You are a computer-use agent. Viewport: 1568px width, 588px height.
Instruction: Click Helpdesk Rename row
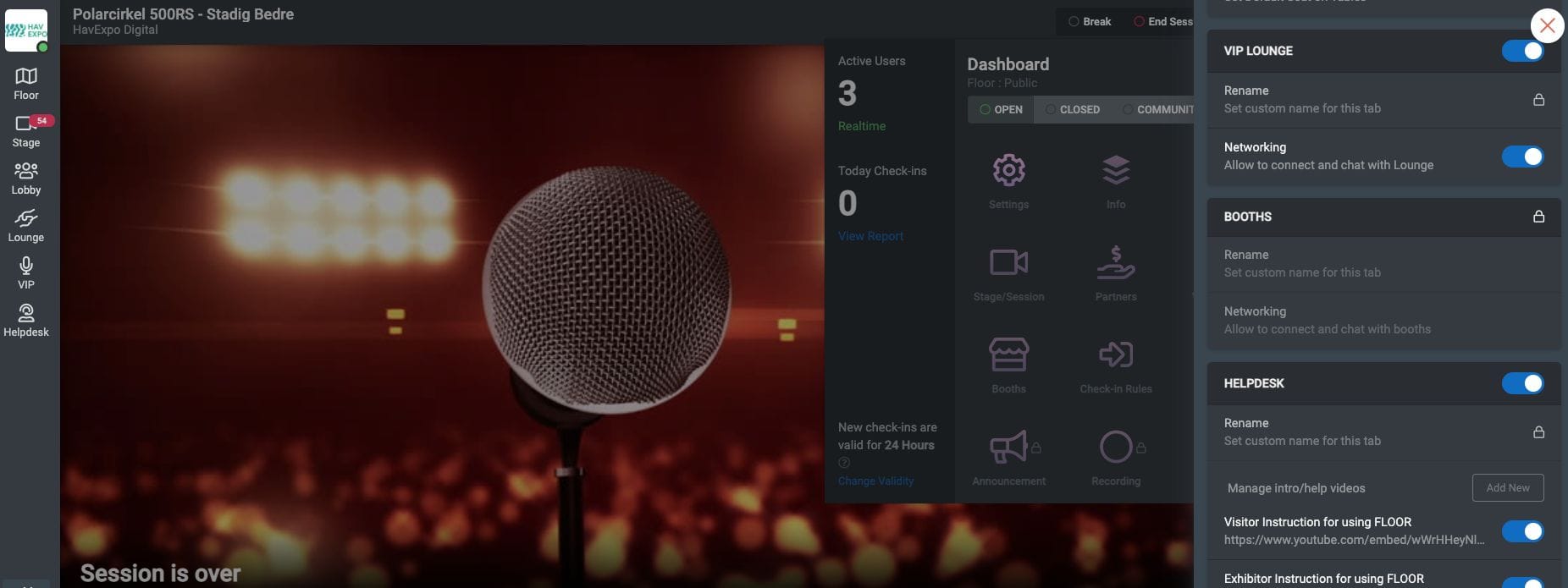click(x=1384, y=432)
